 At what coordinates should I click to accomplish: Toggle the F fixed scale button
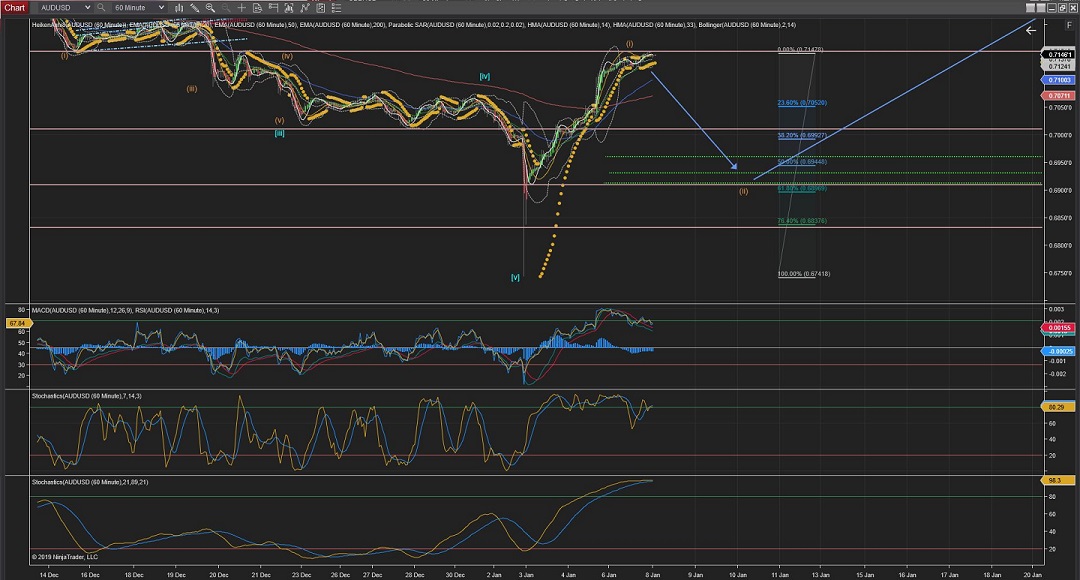[1069, 25]
